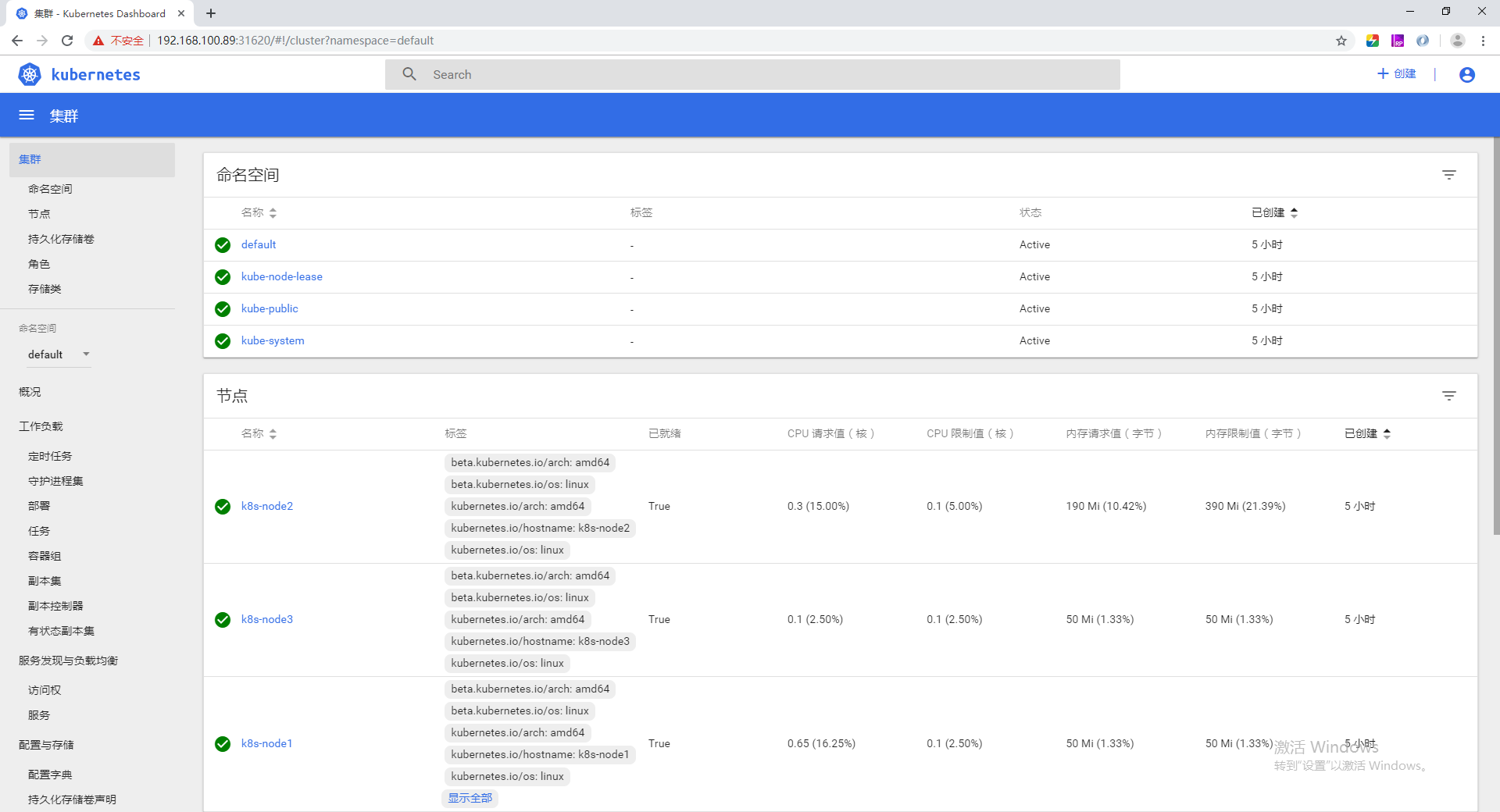Open 工作负载 in the sidebar

coord(41,426)
